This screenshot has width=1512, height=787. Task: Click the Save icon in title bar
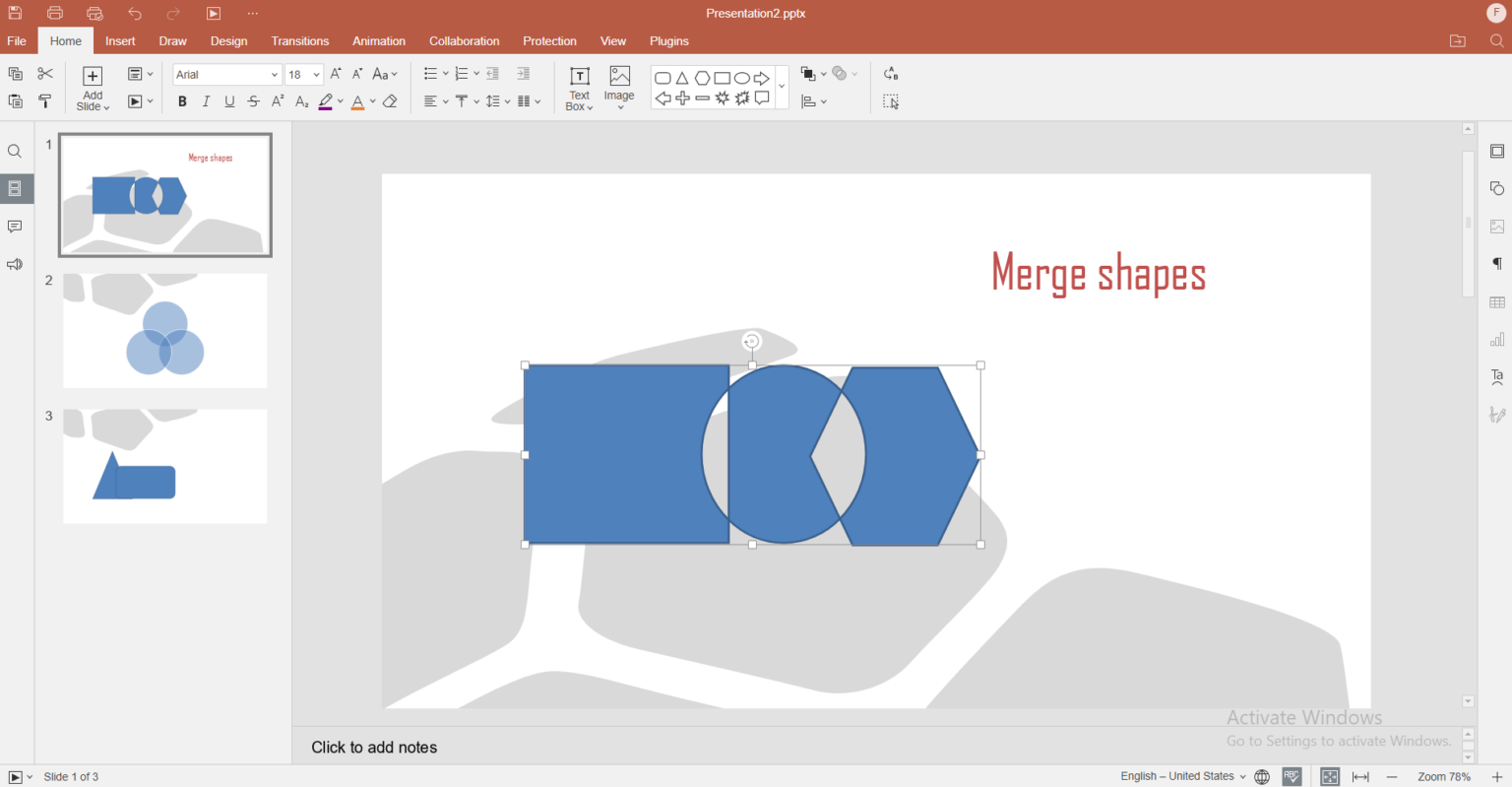[x=16, y=14]
